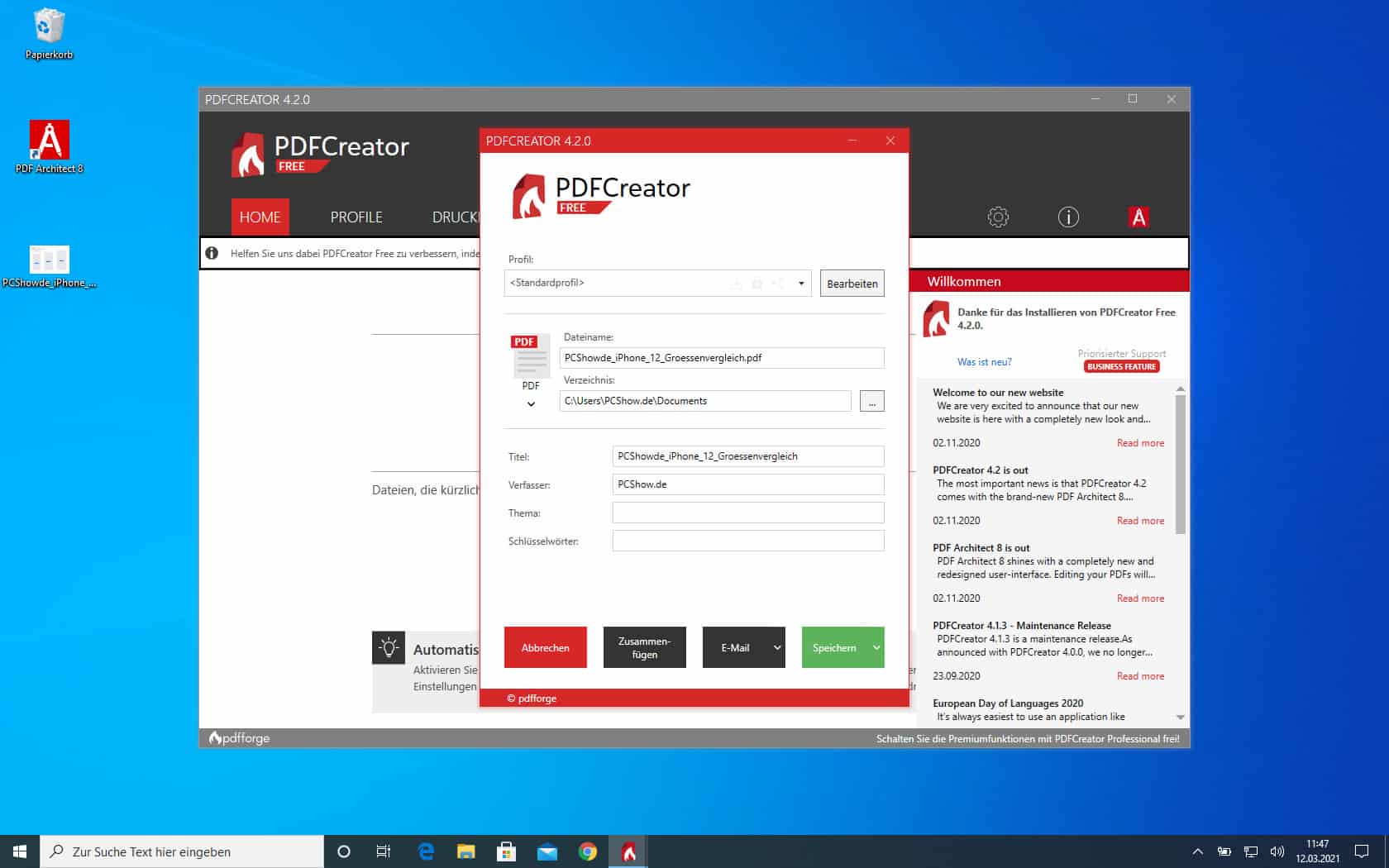Open Microsoft Store from taskbar
Image resolution: width=1389 pixels, height=868 pixels.
pos(507,851)
